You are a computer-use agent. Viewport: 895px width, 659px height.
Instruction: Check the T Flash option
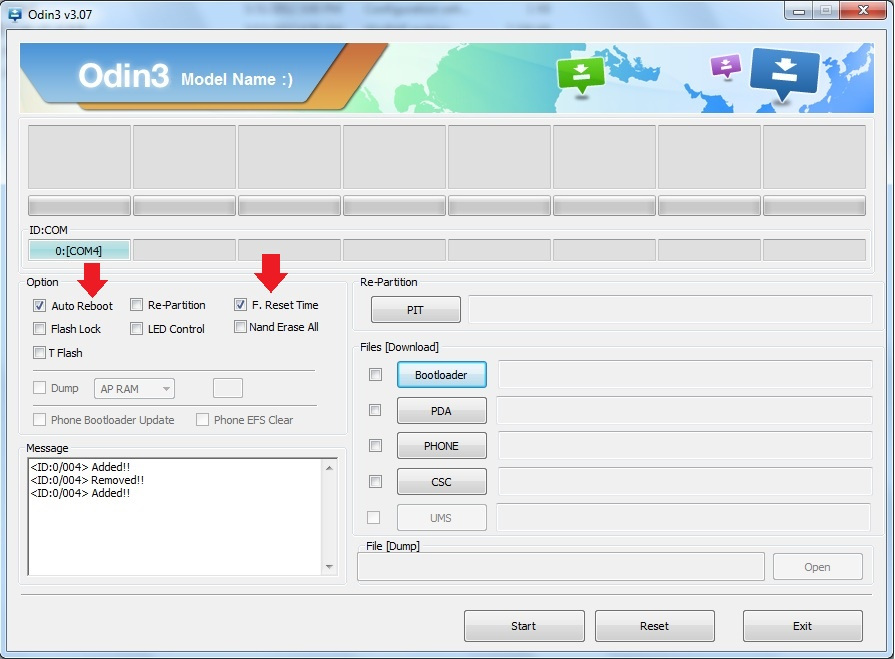pyautogui.click(x=40, y=353)
